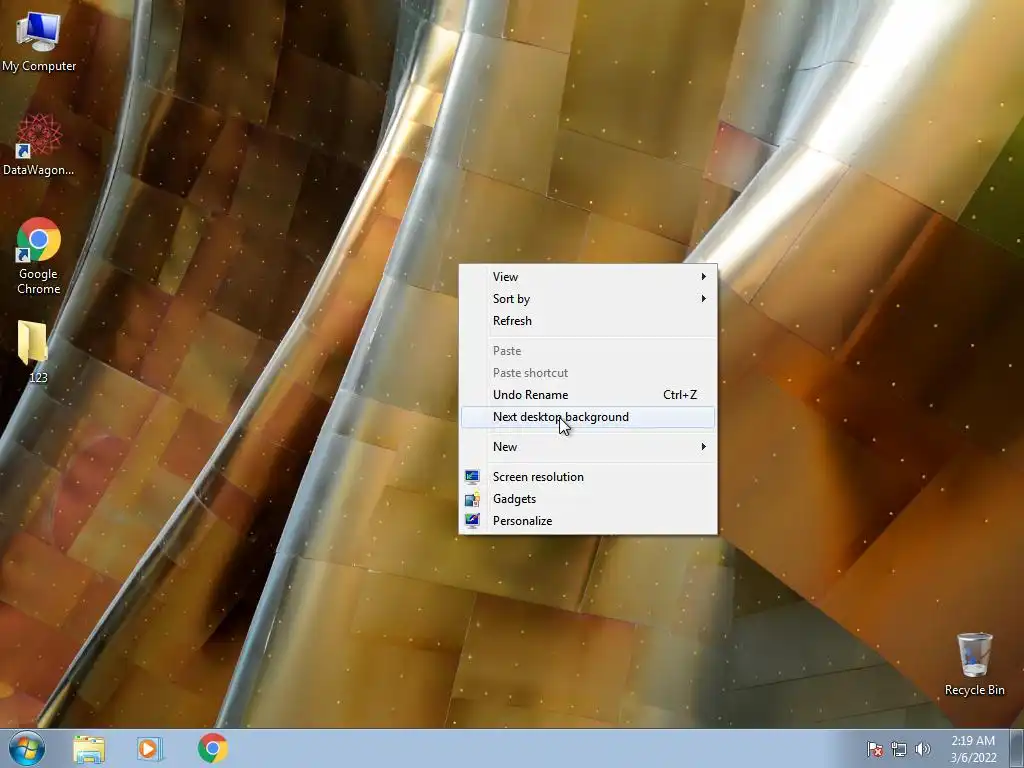
Task: Click the 3/6/2022 date text
Action: point(973,758)
